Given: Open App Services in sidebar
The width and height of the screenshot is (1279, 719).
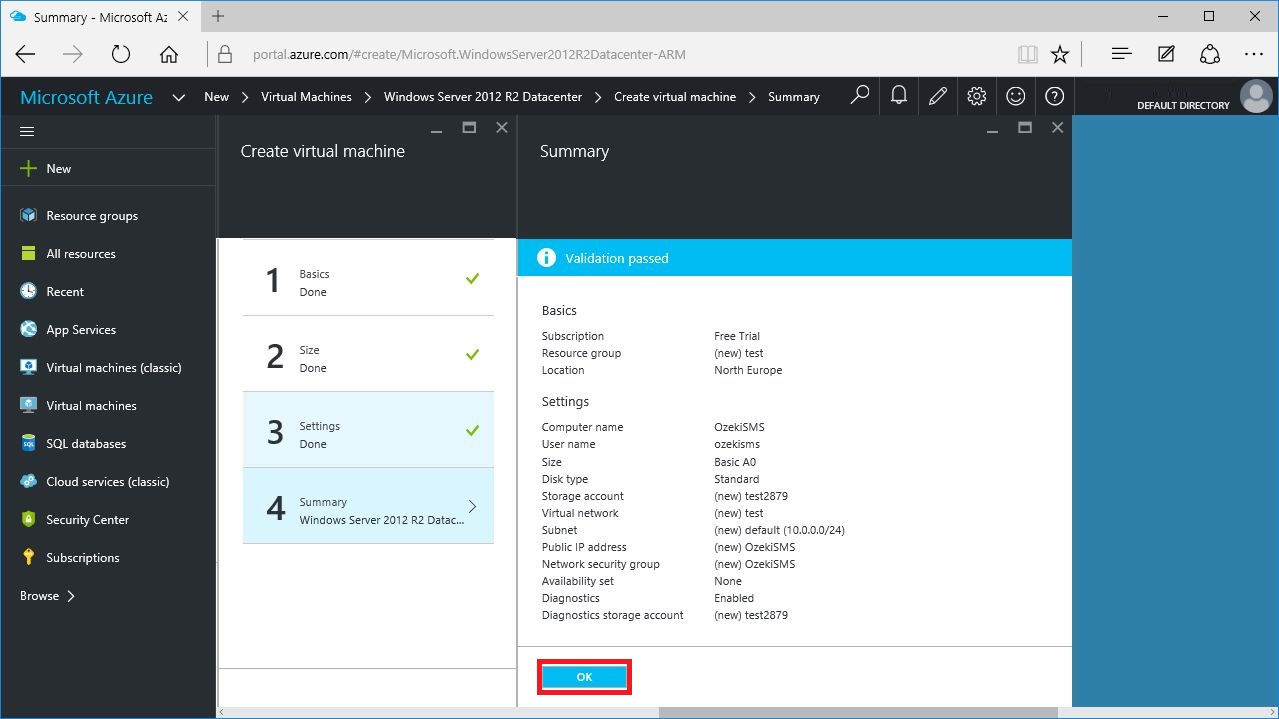Looking at the screenshot, I should click(x=67, y=330).
